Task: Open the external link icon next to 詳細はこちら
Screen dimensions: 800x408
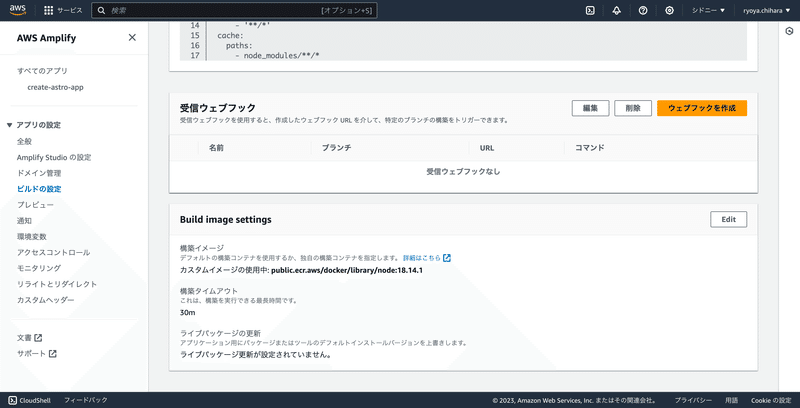Action: [447, 258]
